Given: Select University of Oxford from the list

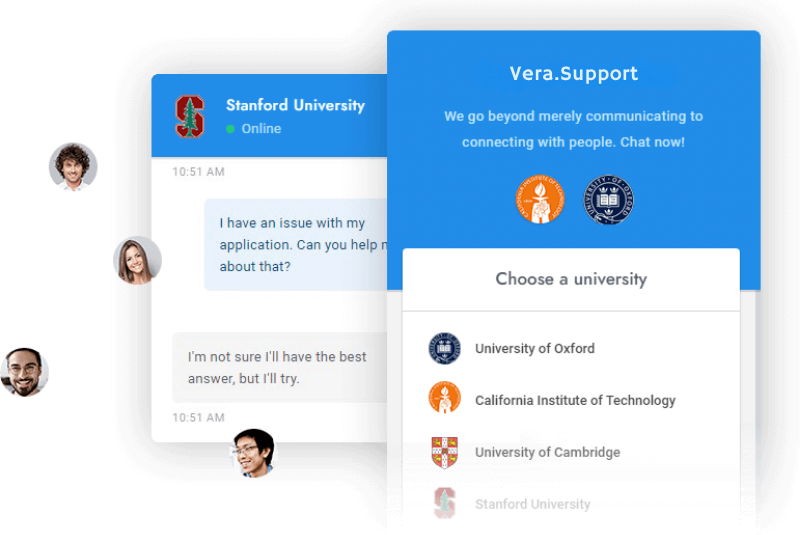Looking at the screenshot, I should 535,348.
